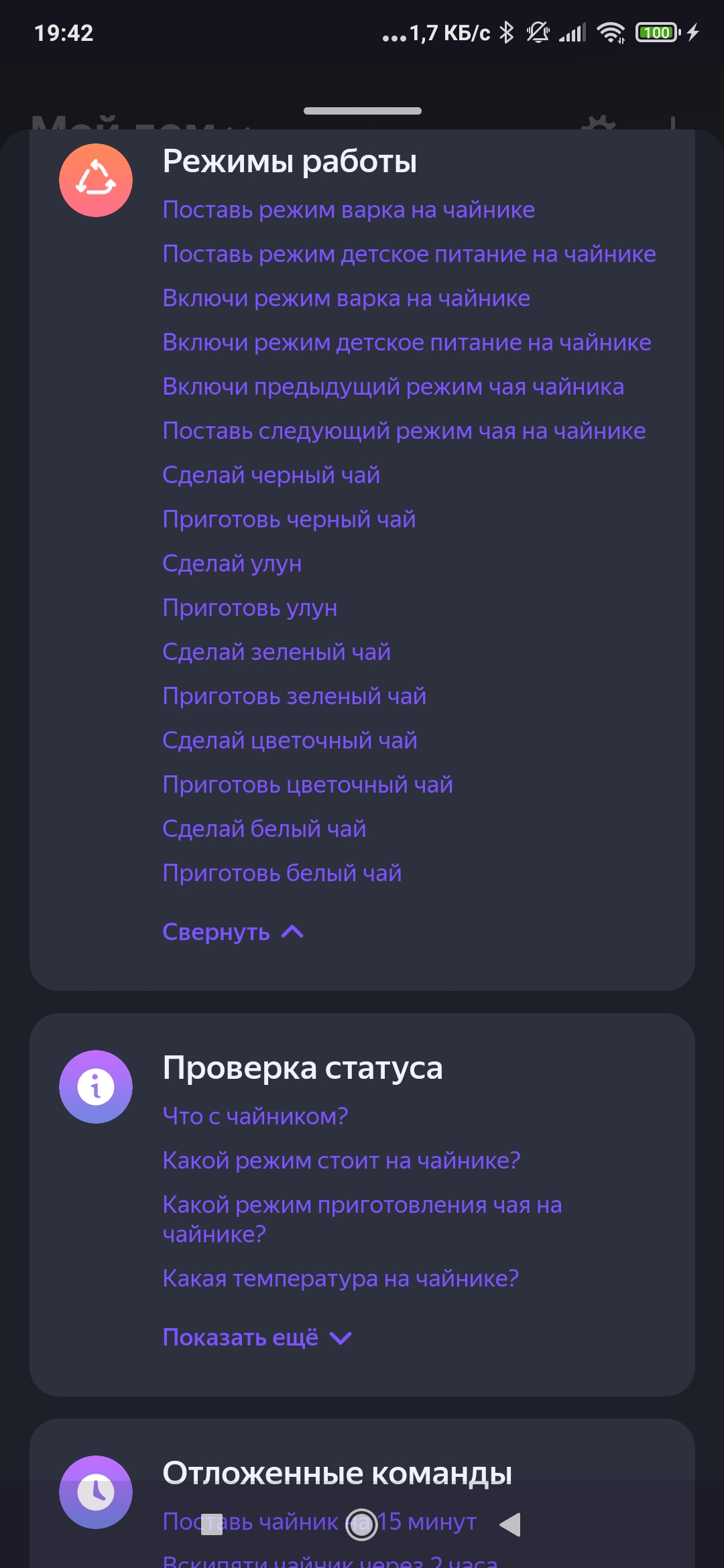The height and width of the screenshot is (1568, 724).
Task: Tap the bottom sheet drag handle
Action: click(362, 111)
